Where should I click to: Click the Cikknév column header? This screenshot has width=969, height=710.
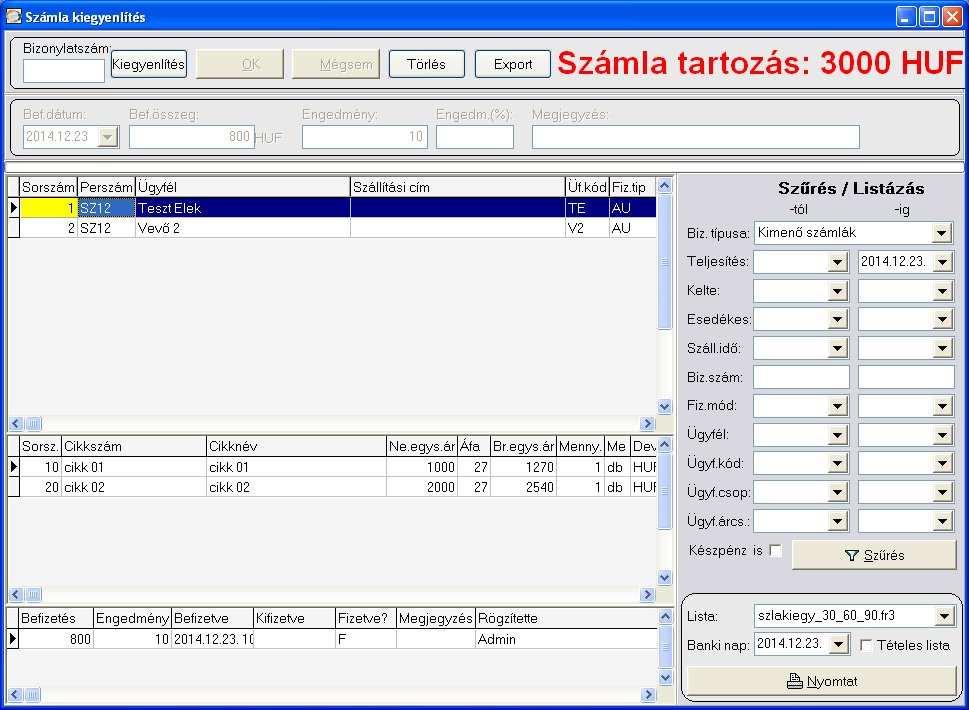click(296, 446)
